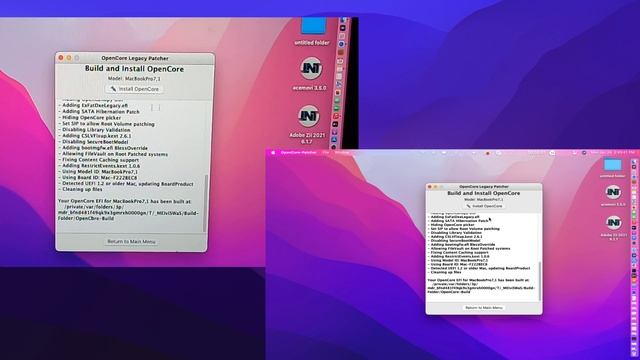
Task: Click Install OpenCore in the enlarged inset window
Action: (x=135, y=89)
